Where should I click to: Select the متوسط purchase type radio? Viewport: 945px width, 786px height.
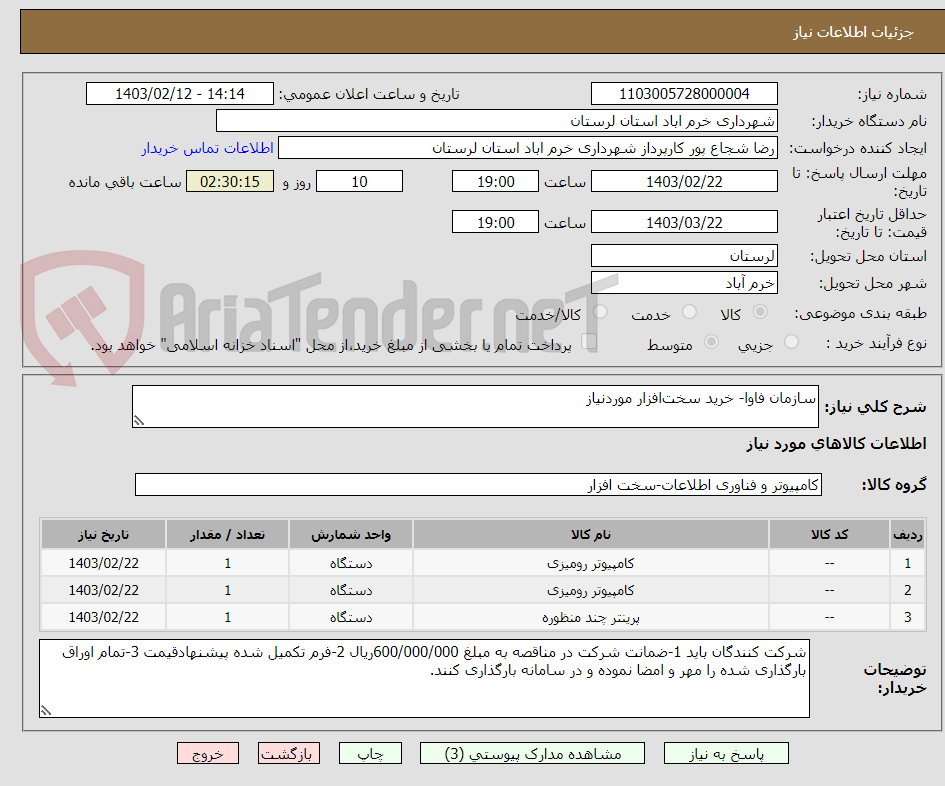712,342
